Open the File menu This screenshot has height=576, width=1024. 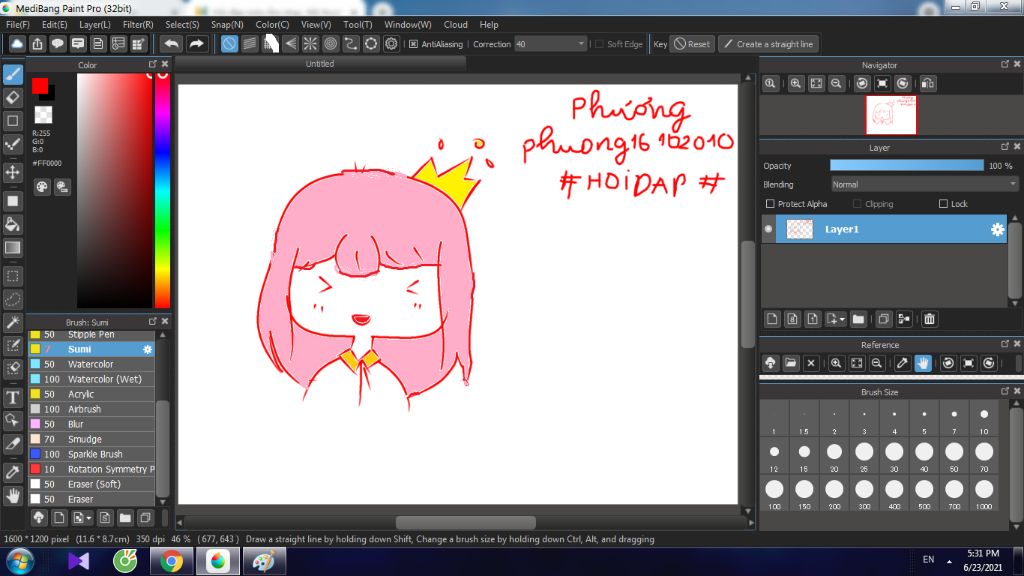(18, 24)
